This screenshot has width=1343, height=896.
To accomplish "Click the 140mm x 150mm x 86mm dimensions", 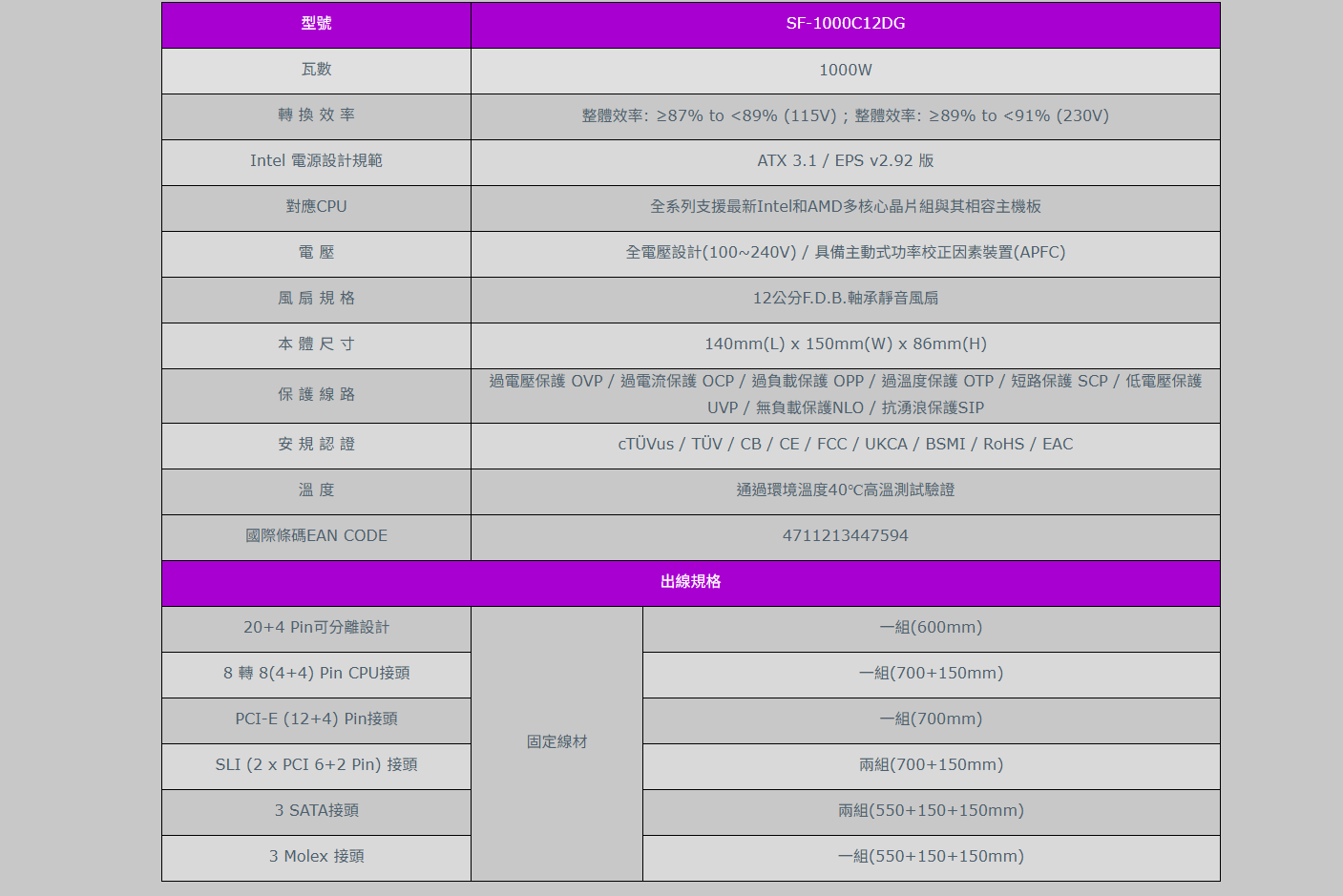I will (x=845, y=344).
